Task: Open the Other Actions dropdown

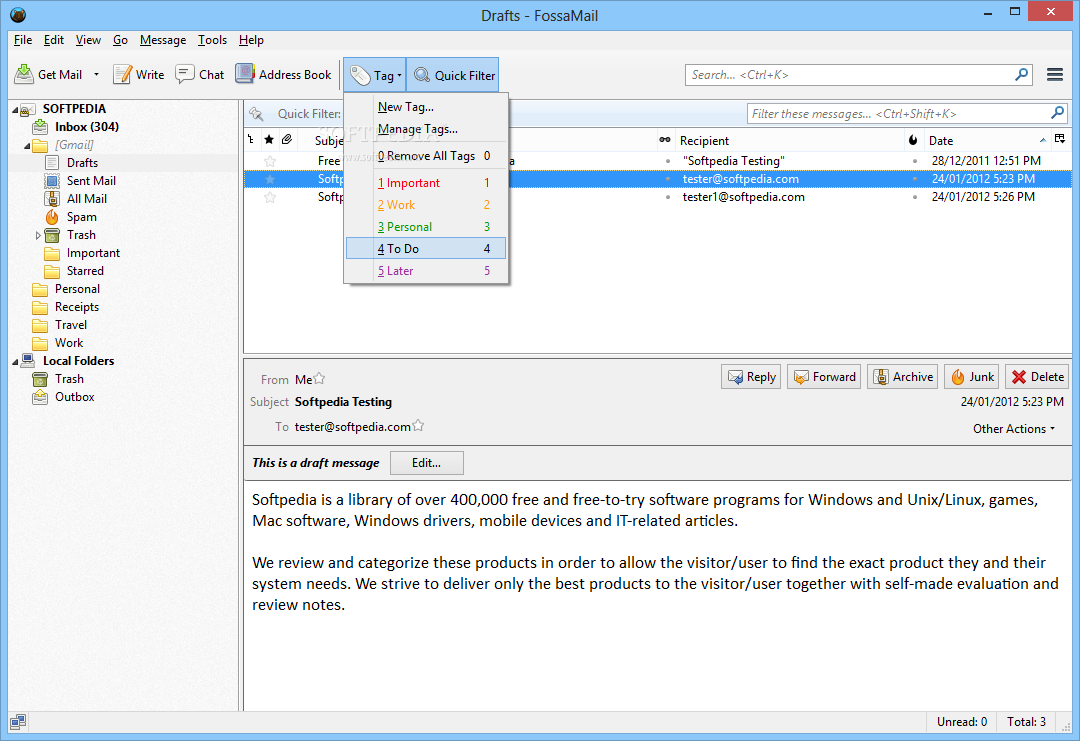Action: click(1014, 428)
